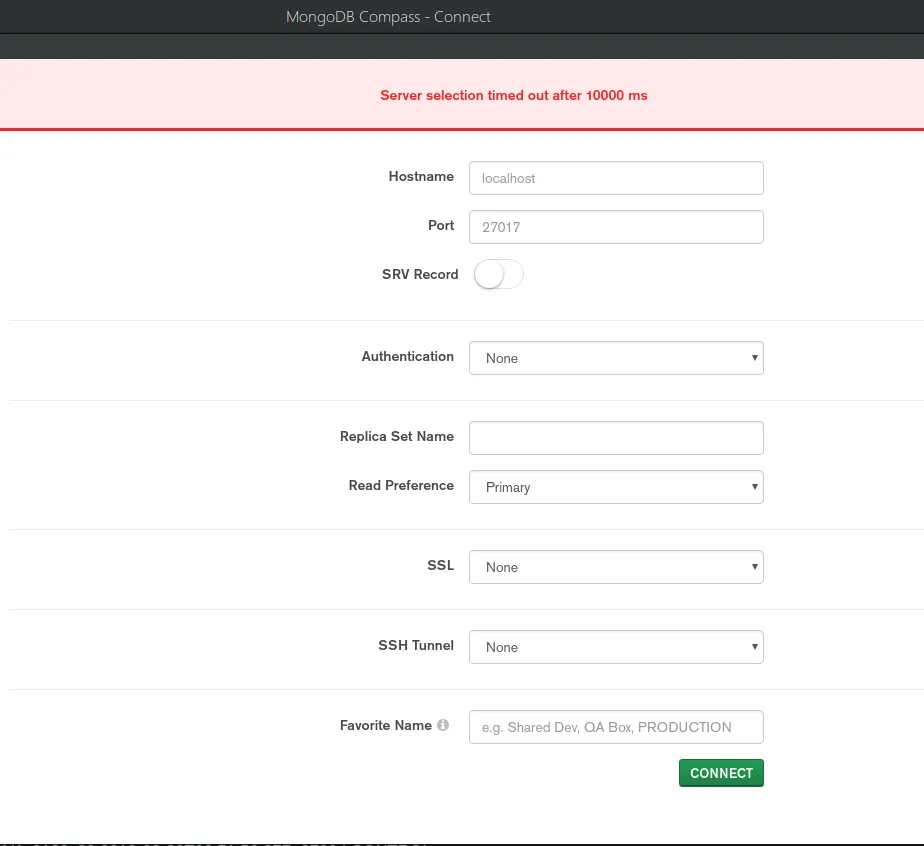924x846 pixels.
Task: Click the MongoDB Compass - Connect title
Action: pos(388,16)
